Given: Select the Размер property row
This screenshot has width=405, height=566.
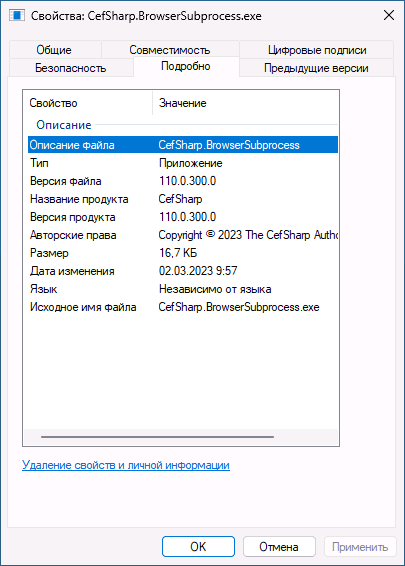Looking at the screenshot, I should tap(183, 253).
